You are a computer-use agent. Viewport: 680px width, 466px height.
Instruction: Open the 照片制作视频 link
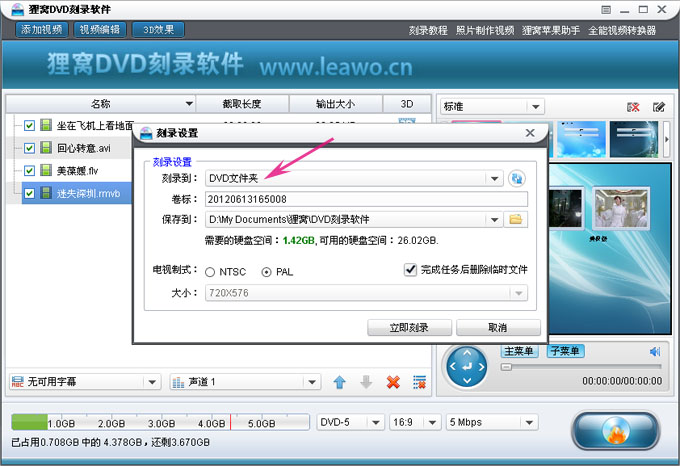pos(485,30)
